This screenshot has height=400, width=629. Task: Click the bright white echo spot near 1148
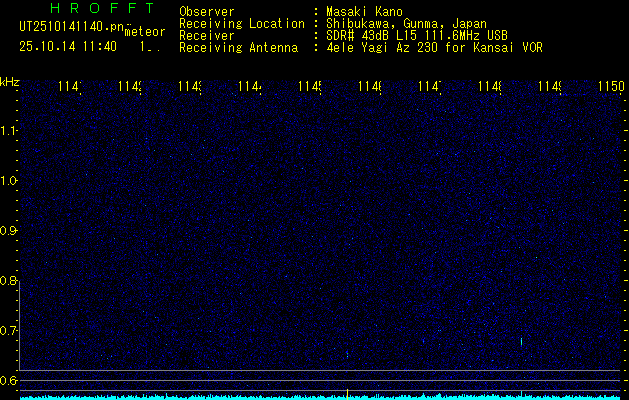click(521, 341)
